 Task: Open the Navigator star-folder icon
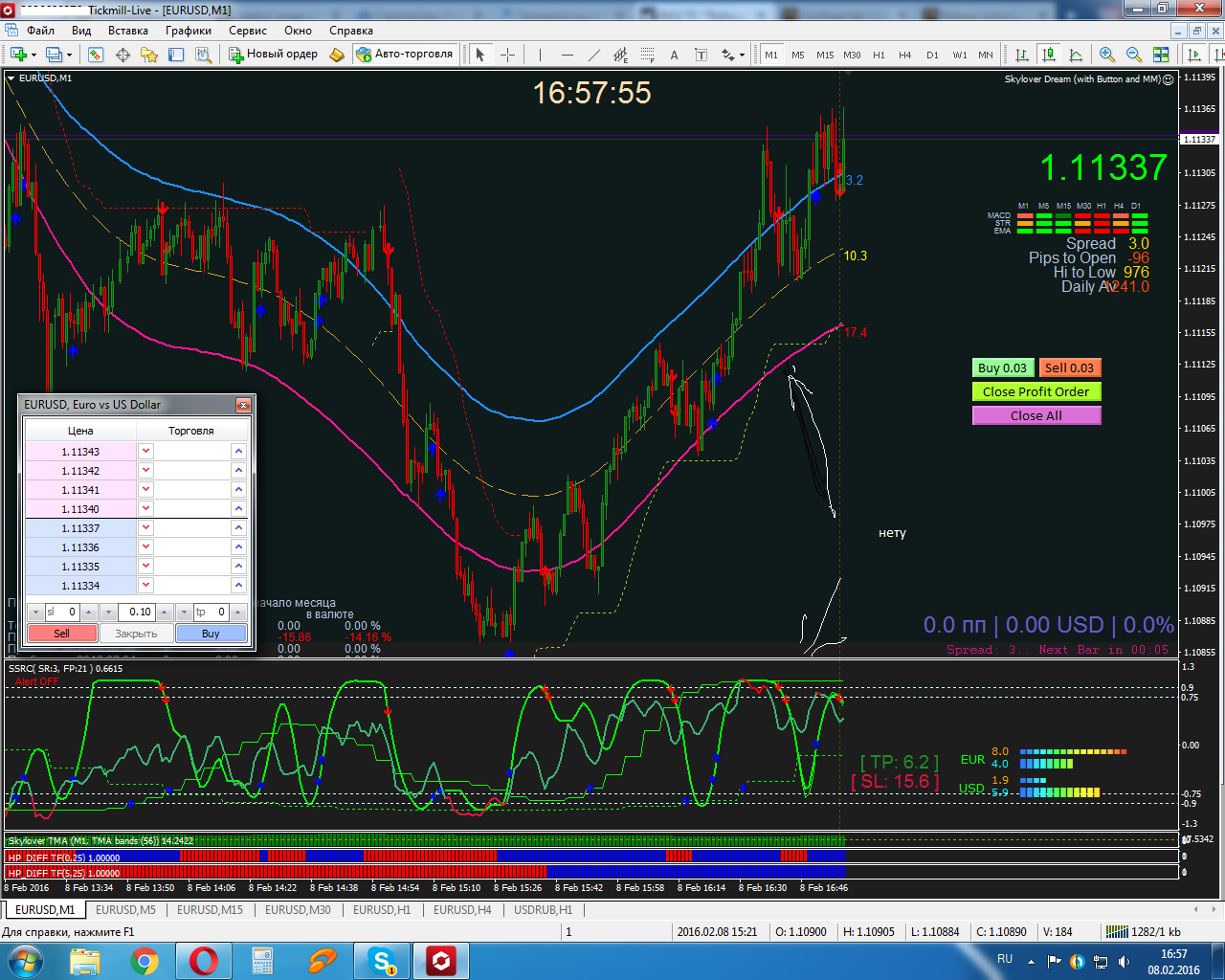149,55
